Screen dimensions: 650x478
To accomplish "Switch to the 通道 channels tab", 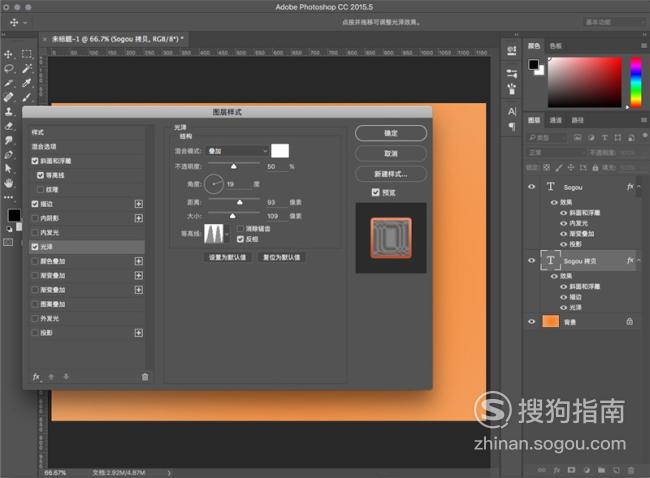I will click(x=555, y=120).
